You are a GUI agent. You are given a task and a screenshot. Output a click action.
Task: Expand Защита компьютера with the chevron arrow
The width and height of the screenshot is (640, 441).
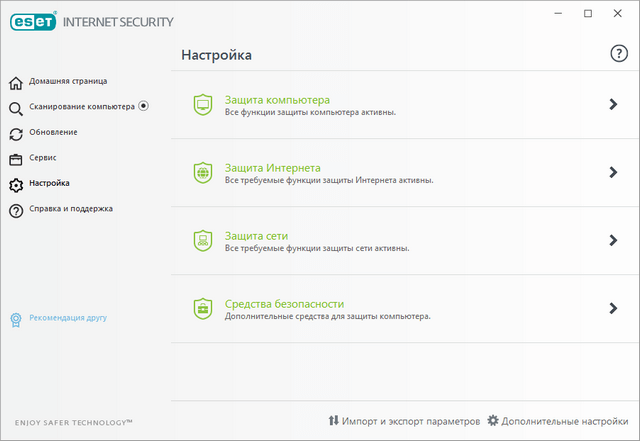click(613, 104)
